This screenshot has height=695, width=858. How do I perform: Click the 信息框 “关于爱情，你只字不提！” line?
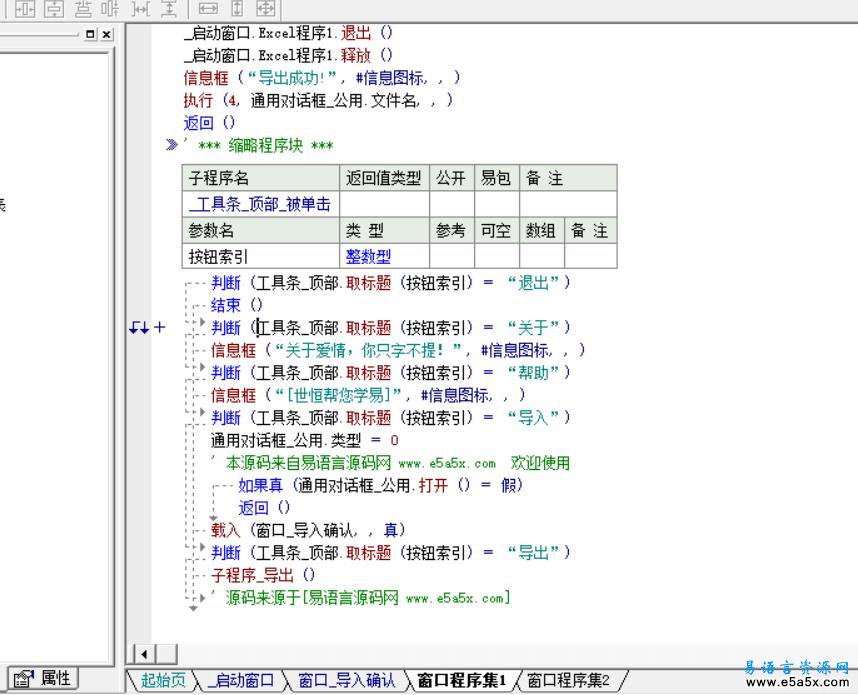click(x=398, y=350)
